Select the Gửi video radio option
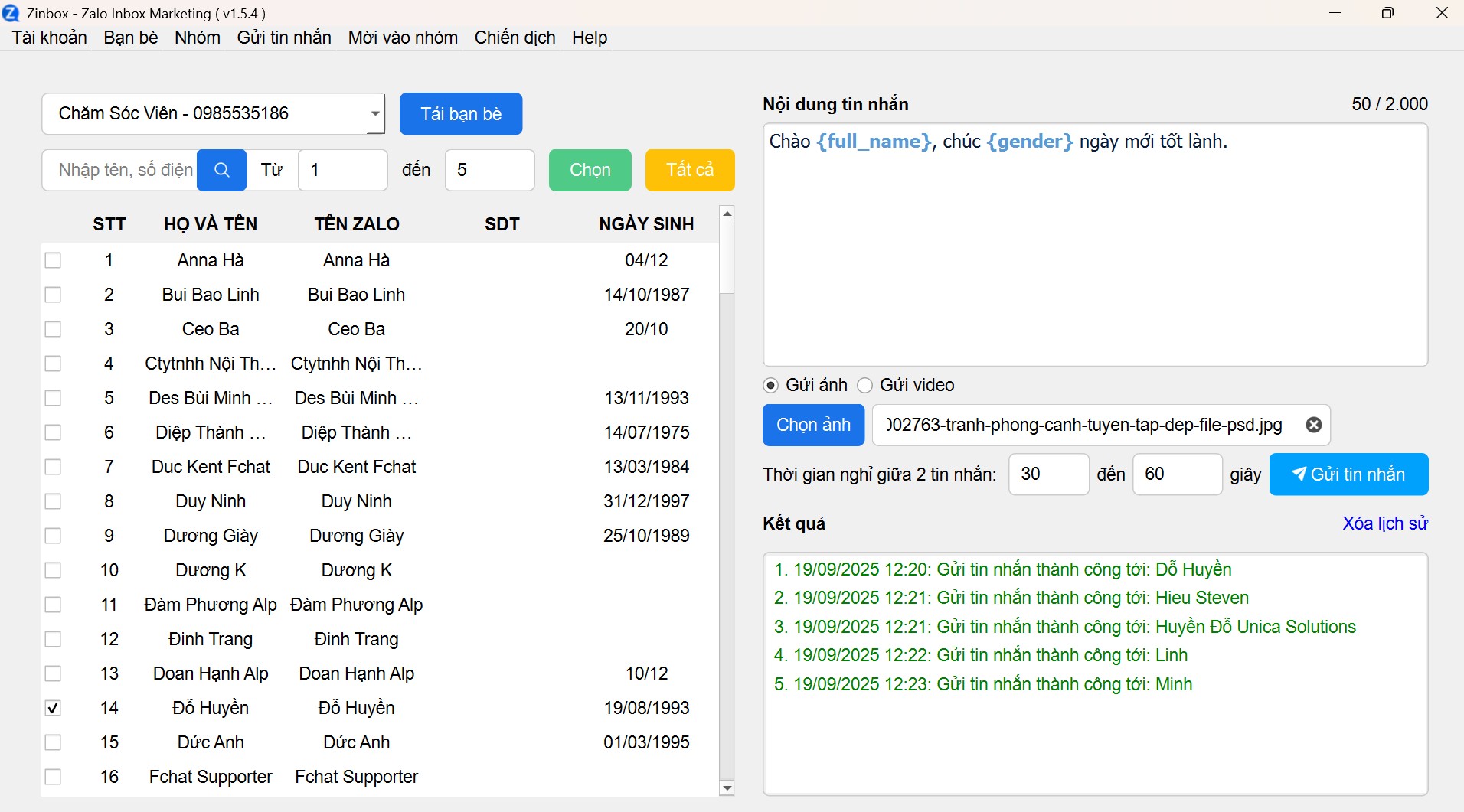The image size is (1464, 812). click(865, 385)
